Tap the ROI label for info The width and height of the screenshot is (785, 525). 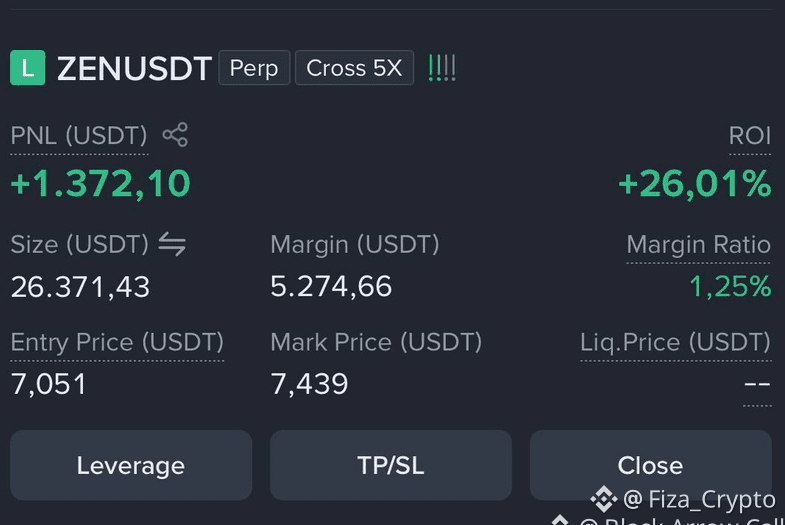pyautogui.click(x=750, y=136)
